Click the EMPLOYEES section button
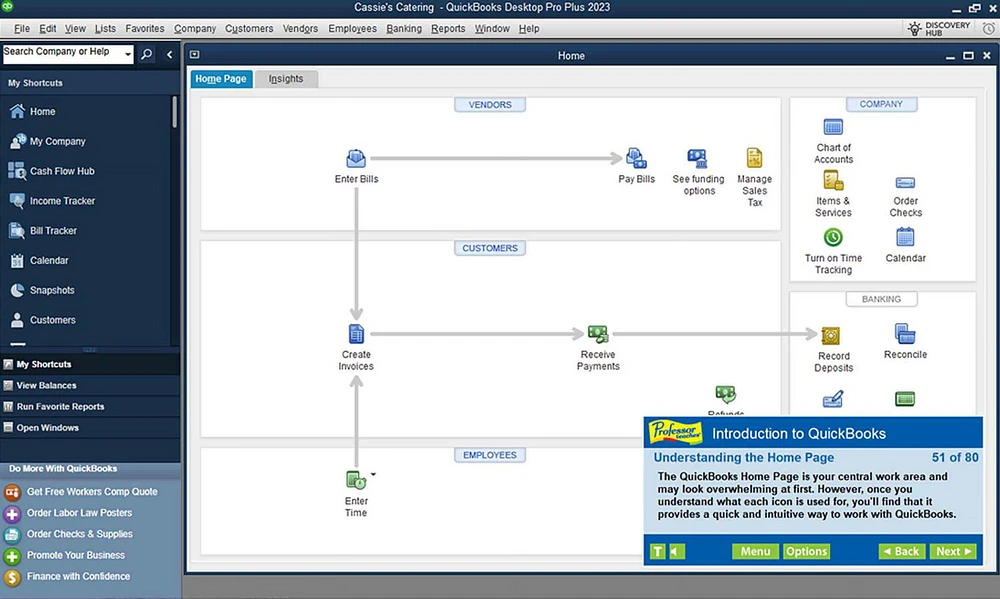1000x599 pixels. [490, 455]
